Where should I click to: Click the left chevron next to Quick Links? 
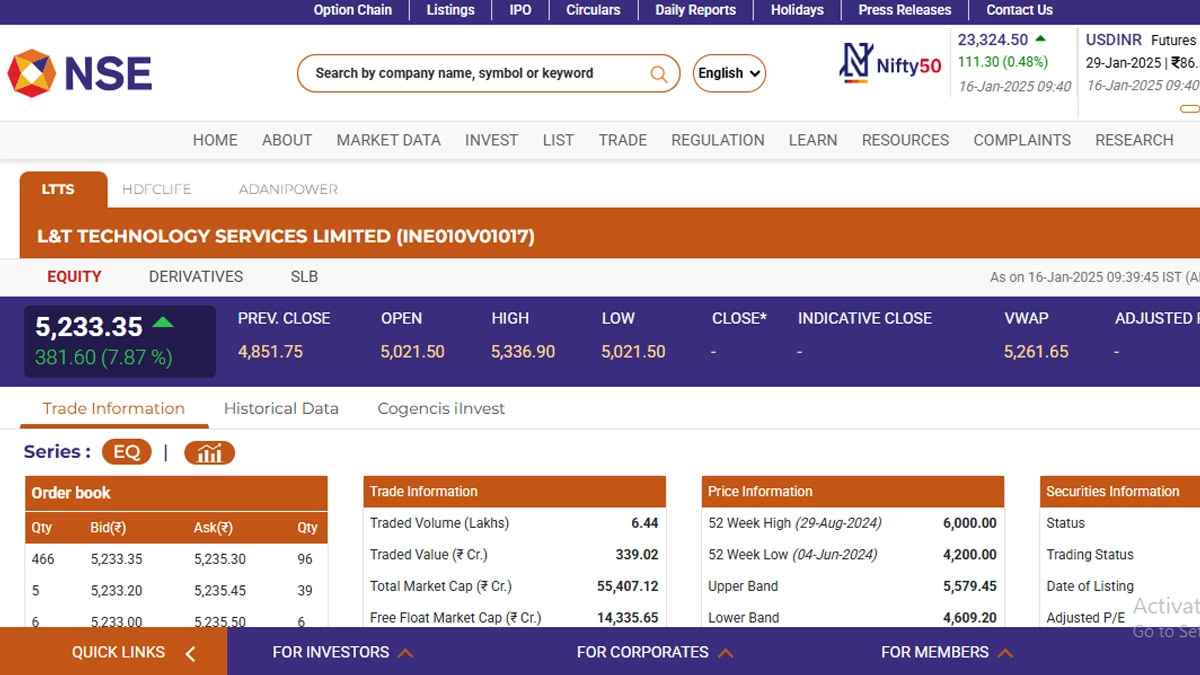[x=190, y=653]
